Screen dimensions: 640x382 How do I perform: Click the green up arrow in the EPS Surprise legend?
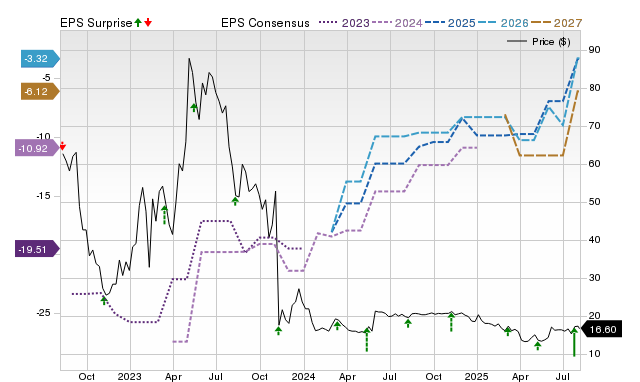click(138, 23)
